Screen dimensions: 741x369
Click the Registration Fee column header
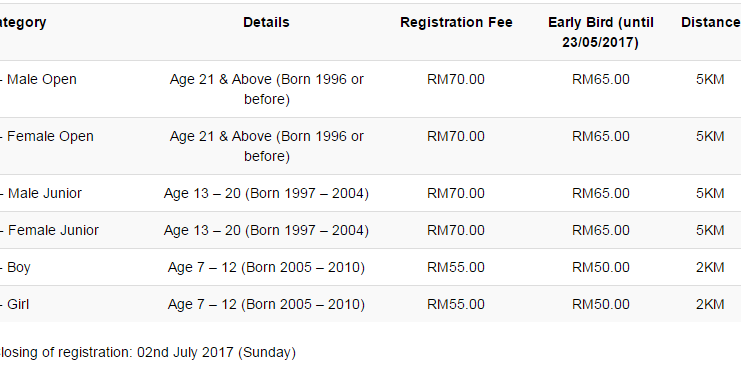click(456, 22)
